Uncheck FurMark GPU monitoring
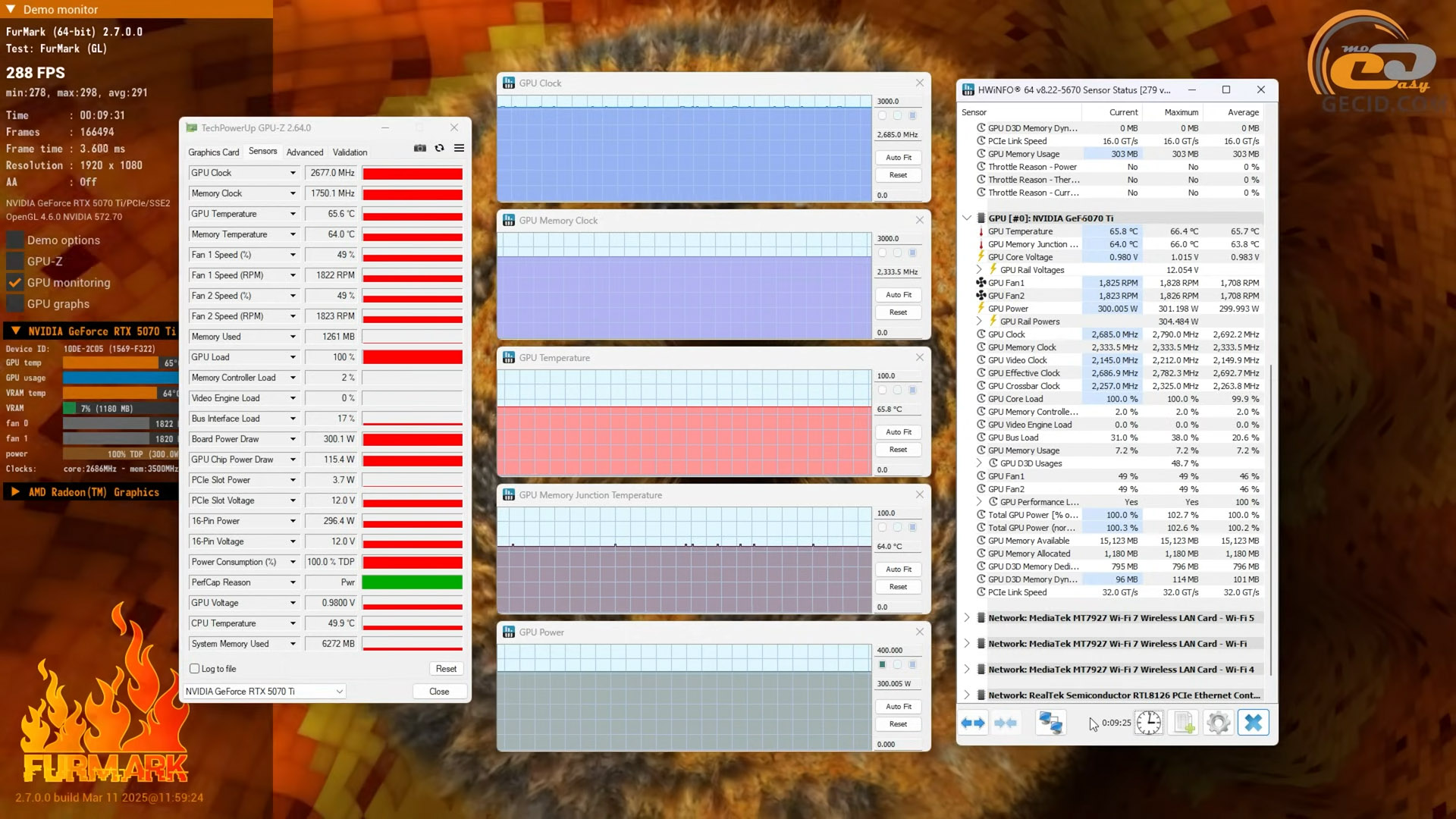This screenshot has height=819, width=1456. point(15,283)
